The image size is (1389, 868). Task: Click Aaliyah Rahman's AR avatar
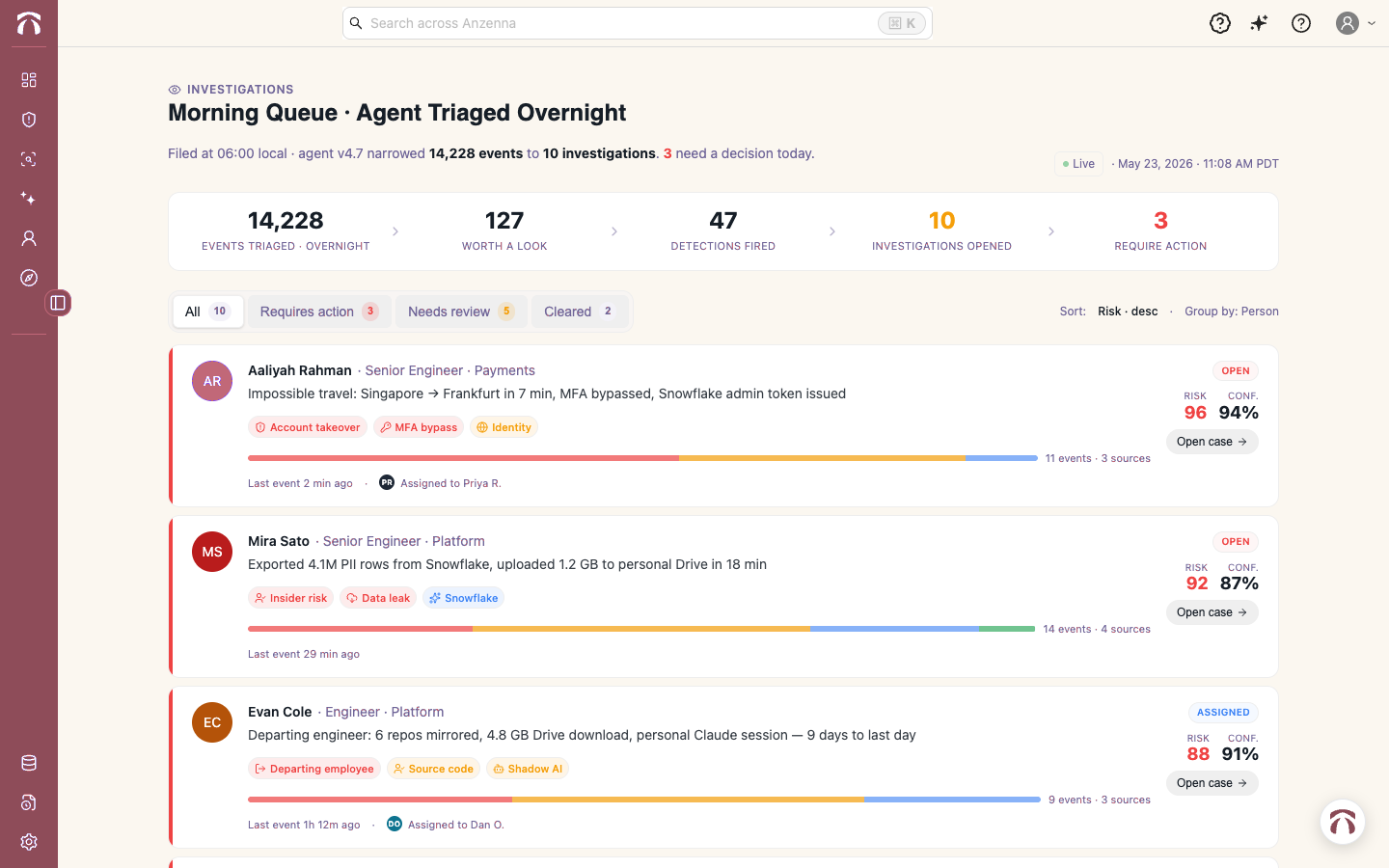point(212,381)
